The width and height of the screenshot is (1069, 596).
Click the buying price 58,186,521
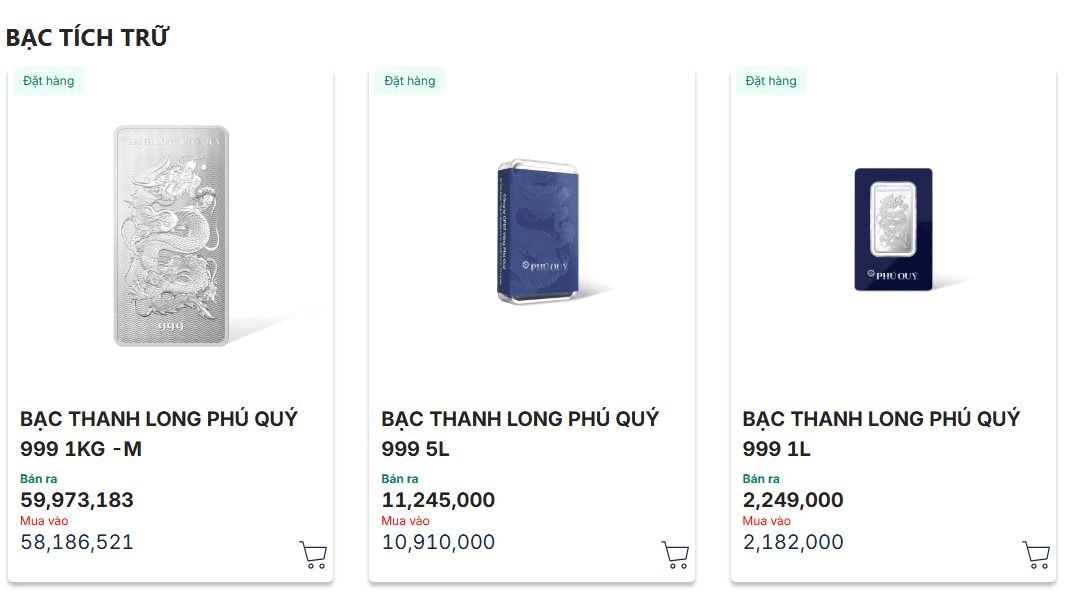tap(77, 542)
